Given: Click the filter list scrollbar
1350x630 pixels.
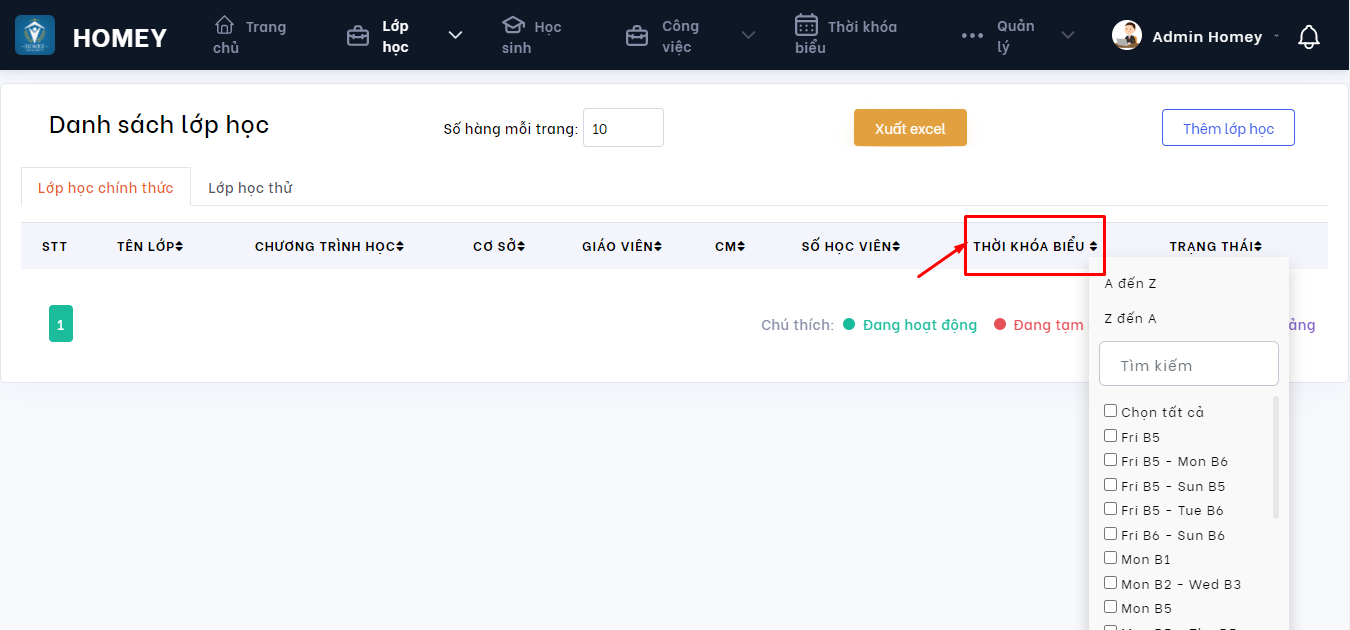Looking at the screenshot, I should 1275,457.
